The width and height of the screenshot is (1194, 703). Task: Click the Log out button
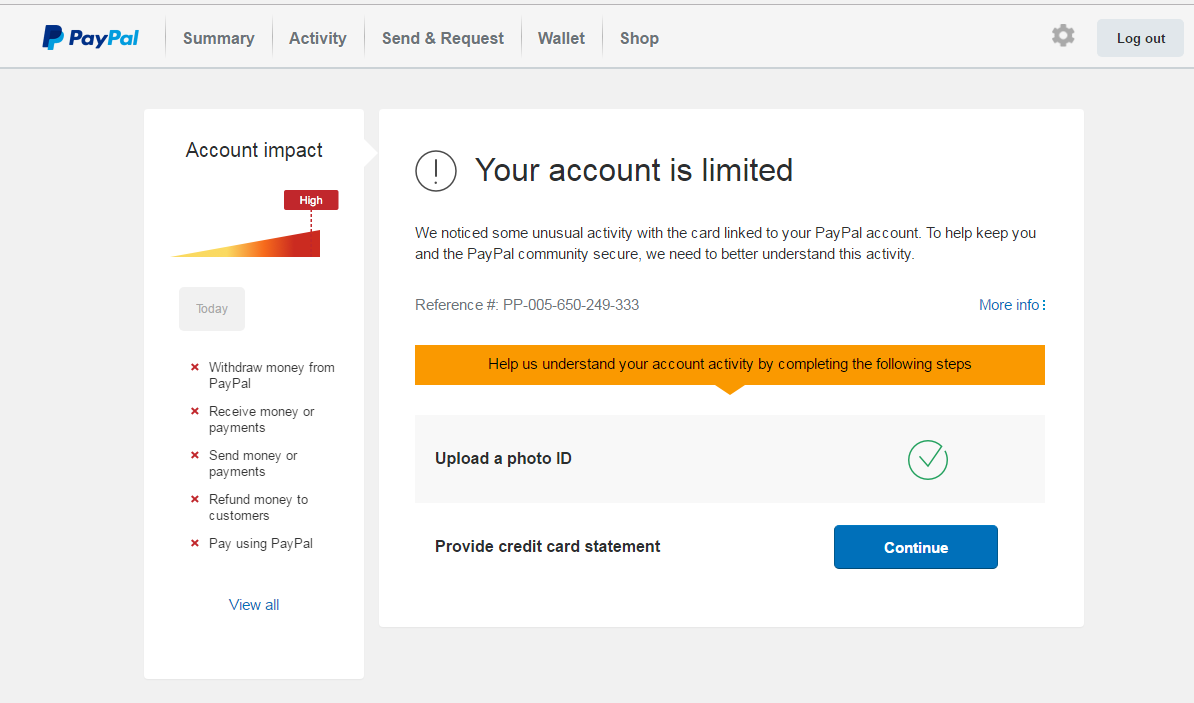pos(1140,38)
